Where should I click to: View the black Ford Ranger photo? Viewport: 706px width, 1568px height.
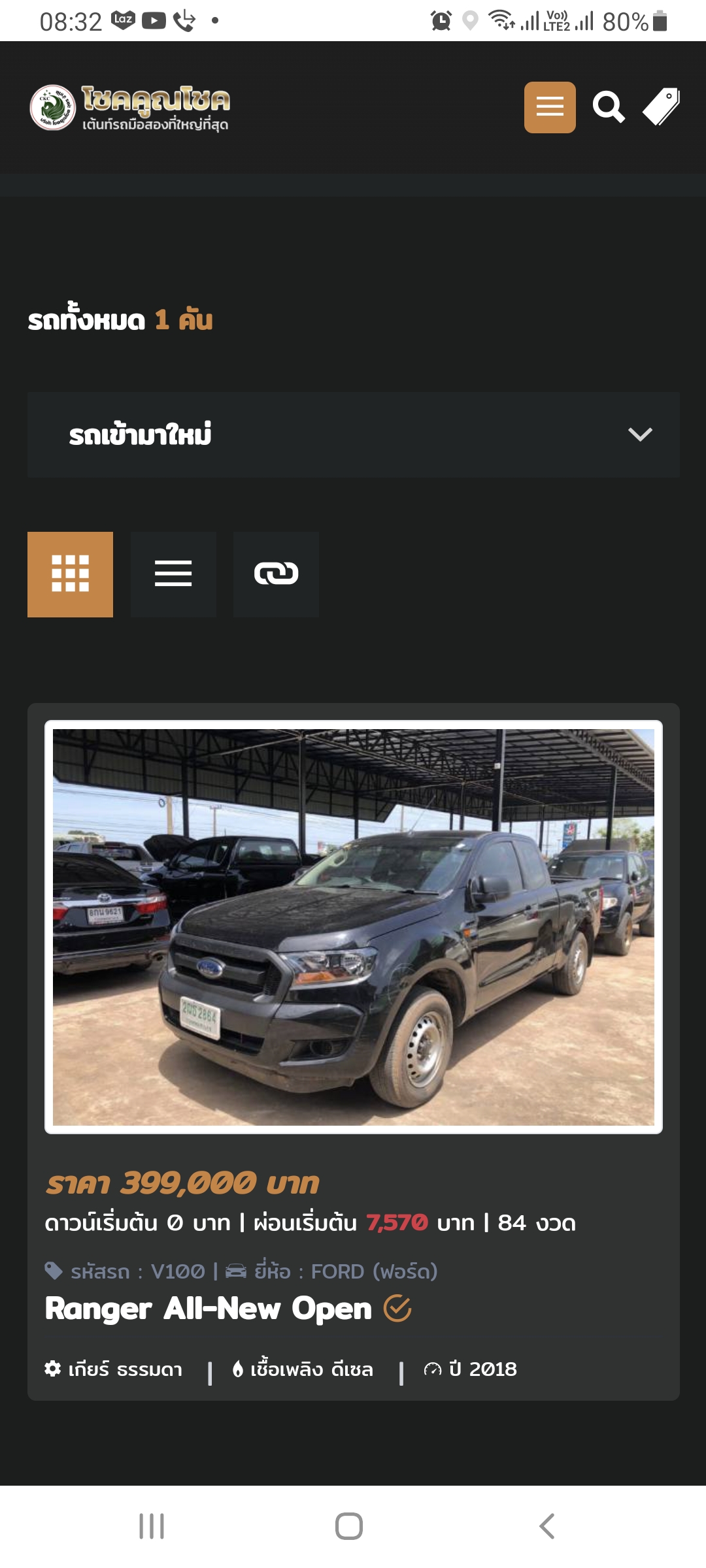pyautogui.click(x=354, y=927)
